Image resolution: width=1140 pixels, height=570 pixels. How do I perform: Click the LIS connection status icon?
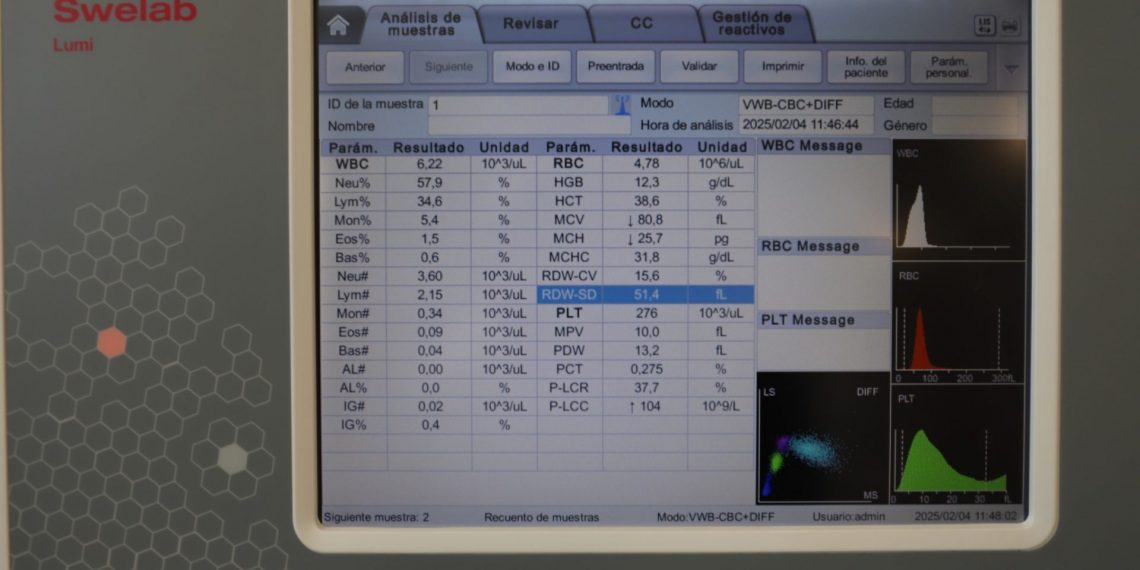click(984, 27)
